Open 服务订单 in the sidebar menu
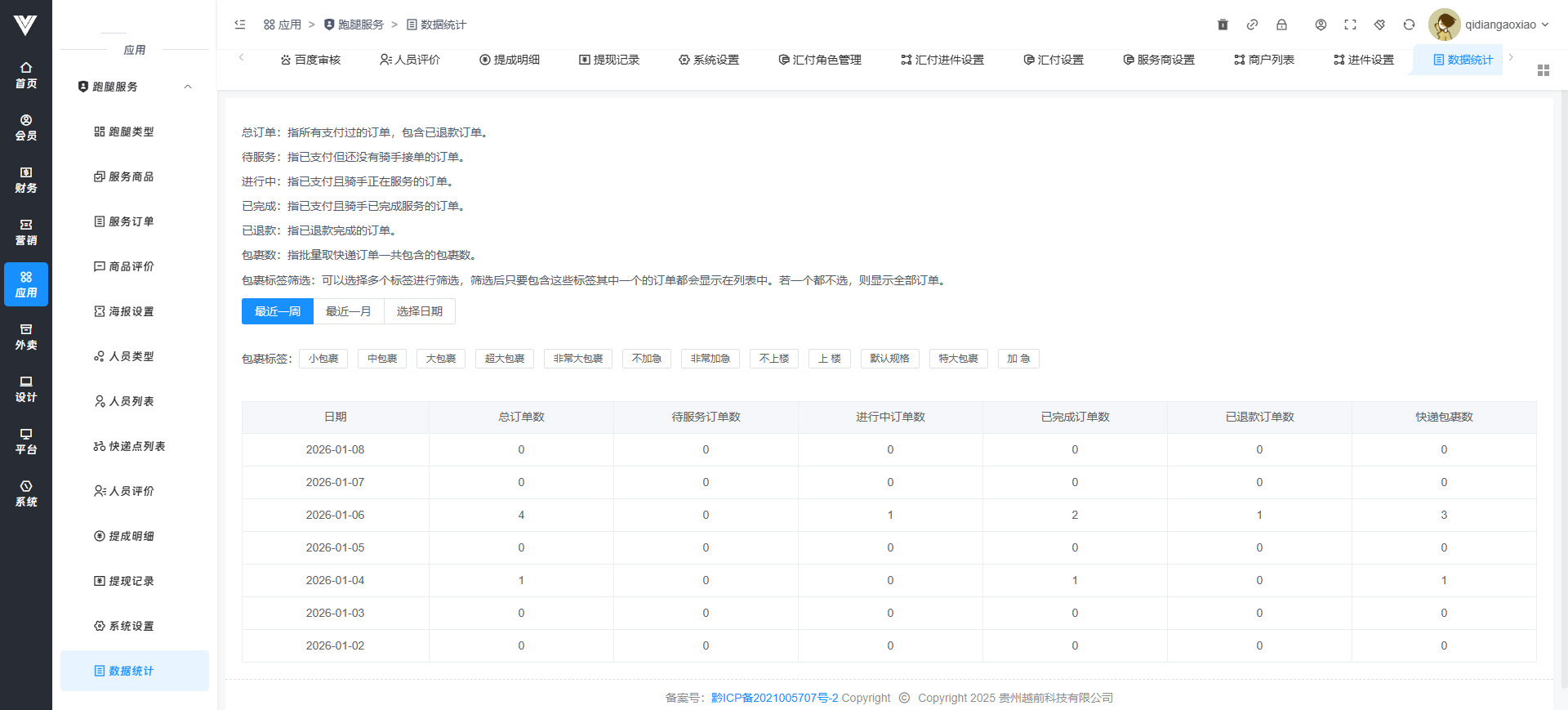Image resolution: width=1568 pixels, height=710 pixels. pyautogui.click(x=131, y=221)
